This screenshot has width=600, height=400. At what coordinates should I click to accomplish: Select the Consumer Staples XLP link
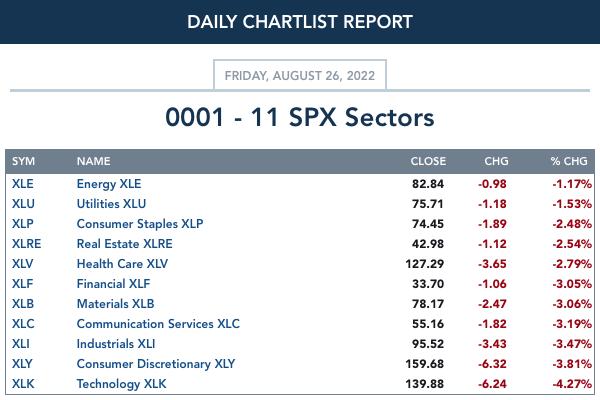pos(140,224)
